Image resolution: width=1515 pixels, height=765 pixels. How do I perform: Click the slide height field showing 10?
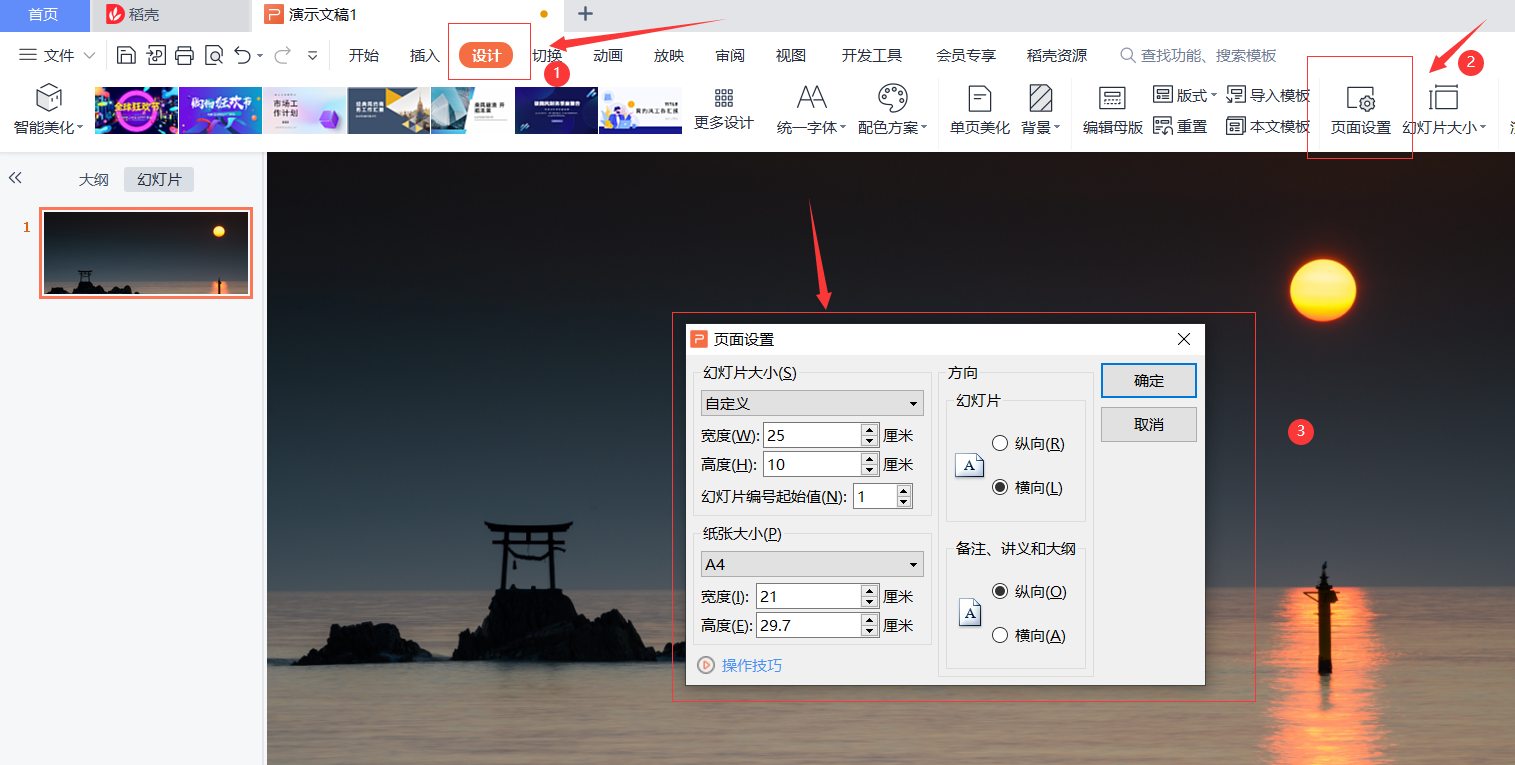pyautogui.click(x=812, y=464)
